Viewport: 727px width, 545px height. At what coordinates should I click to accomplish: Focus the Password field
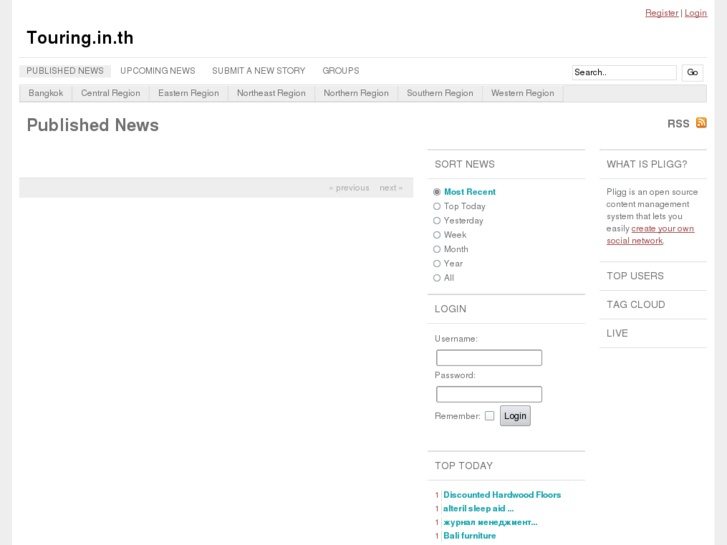[x=489, y=394]
